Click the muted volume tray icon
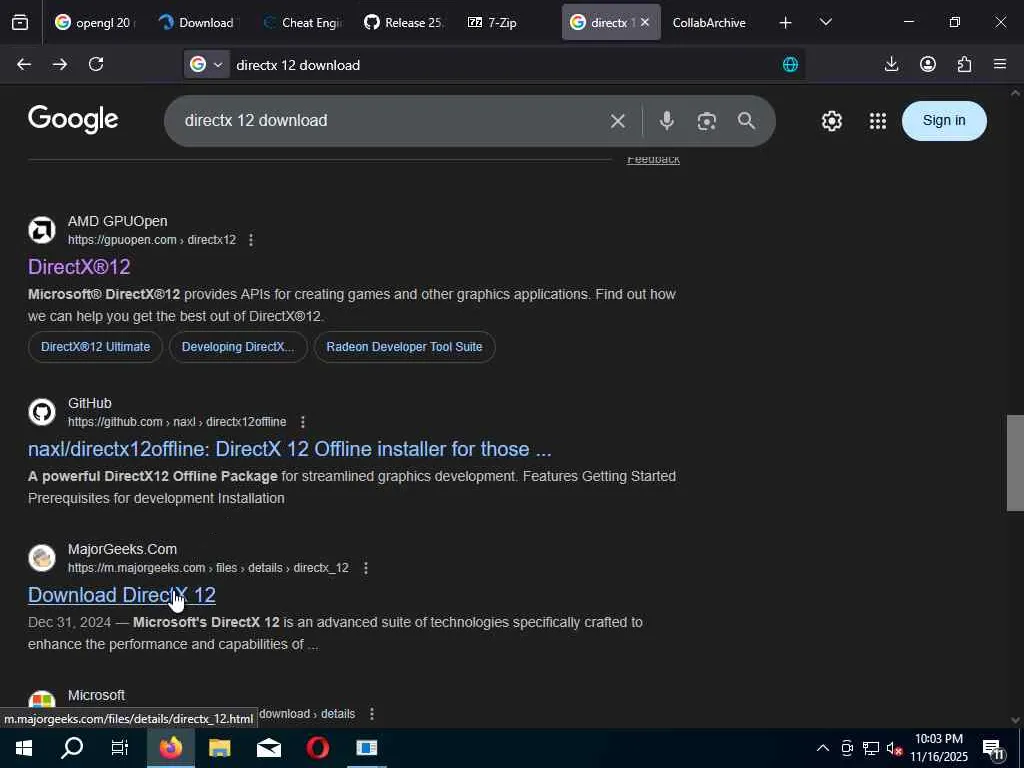The image size is (1024, 768). coord(894,748)
